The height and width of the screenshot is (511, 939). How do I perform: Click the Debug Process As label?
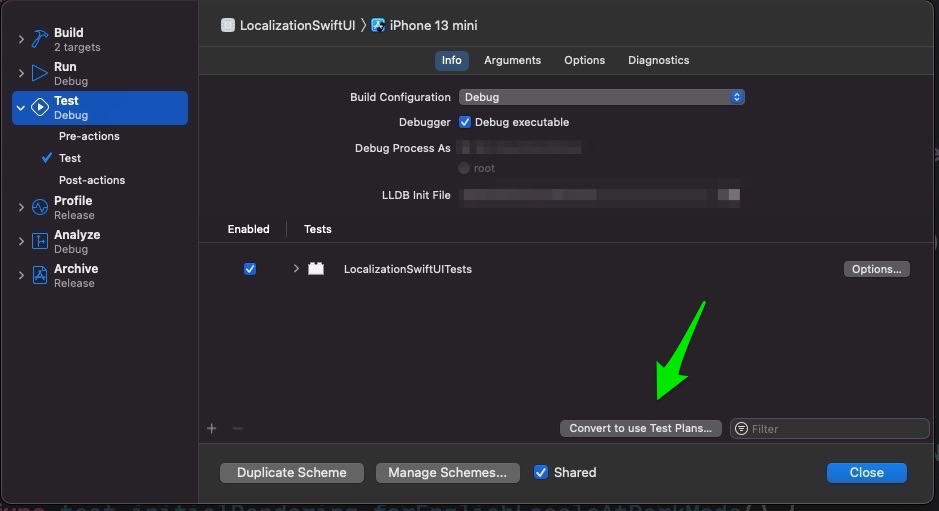402,148
